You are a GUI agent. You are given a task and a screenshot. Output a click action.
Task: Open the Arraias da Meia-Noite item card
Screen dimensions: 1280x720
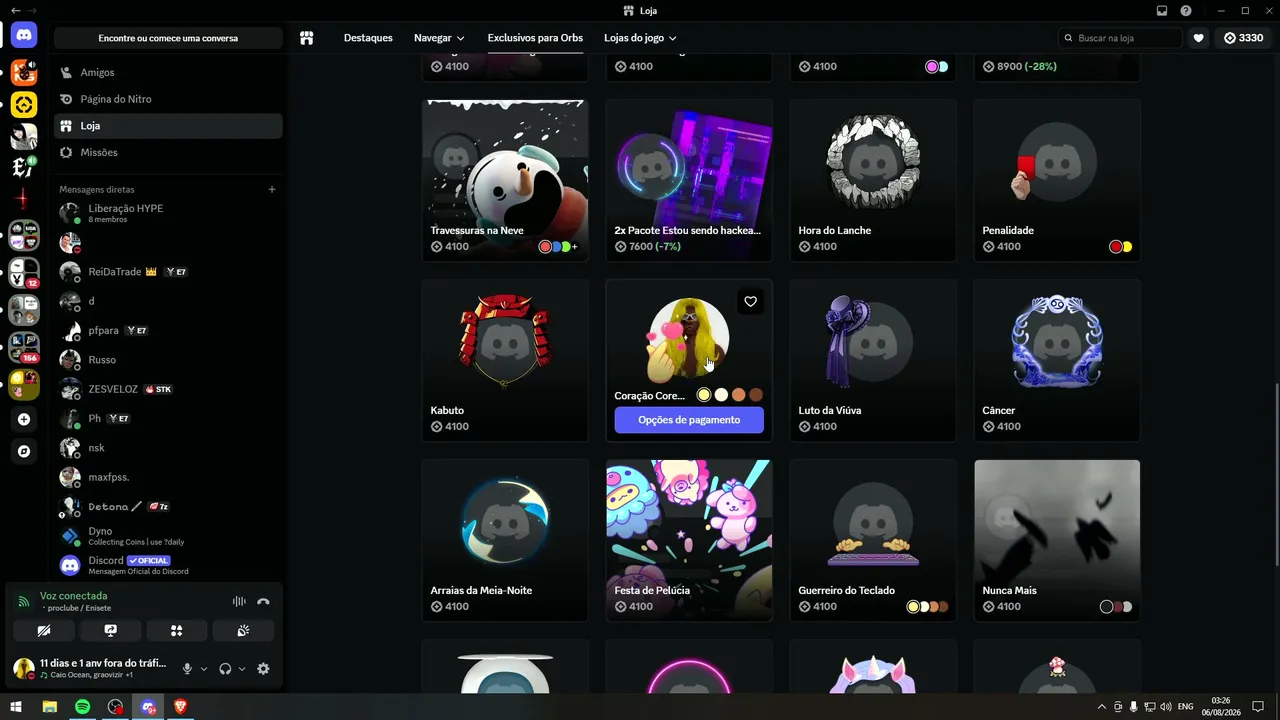505,540
